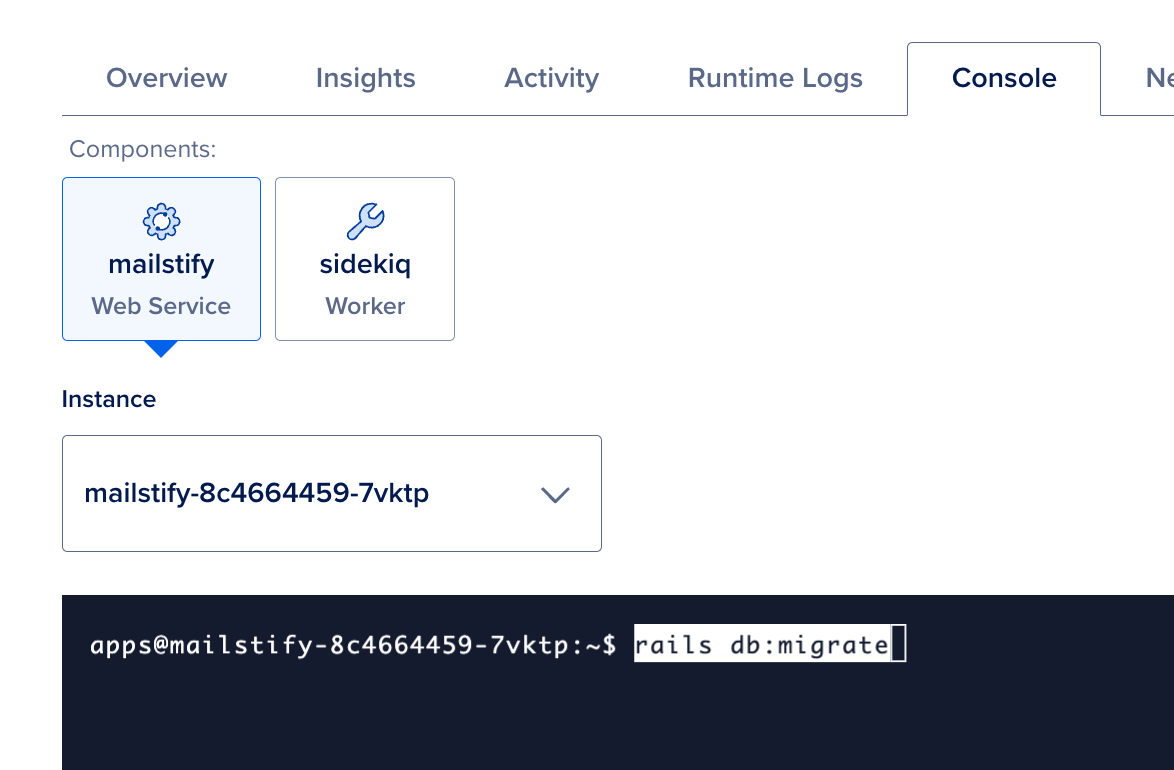
Task: Click the highlighted rails db:migrate command text
Action: [762, 643]
